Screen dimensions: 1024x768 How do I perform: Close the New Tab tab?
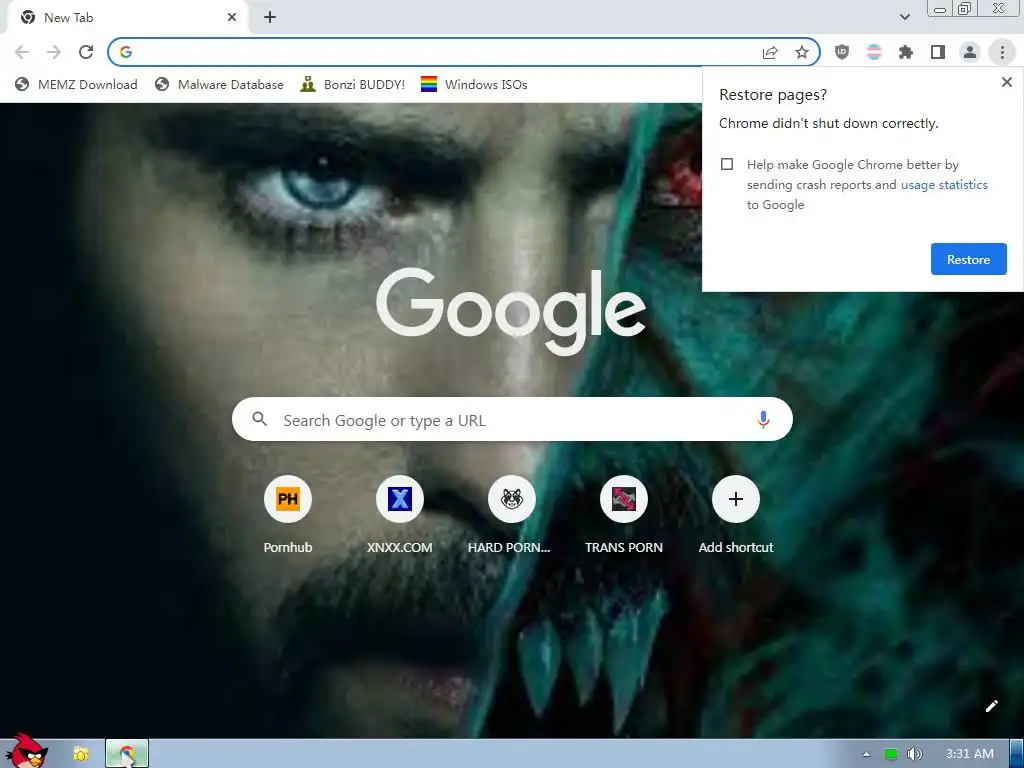point(232,18)
